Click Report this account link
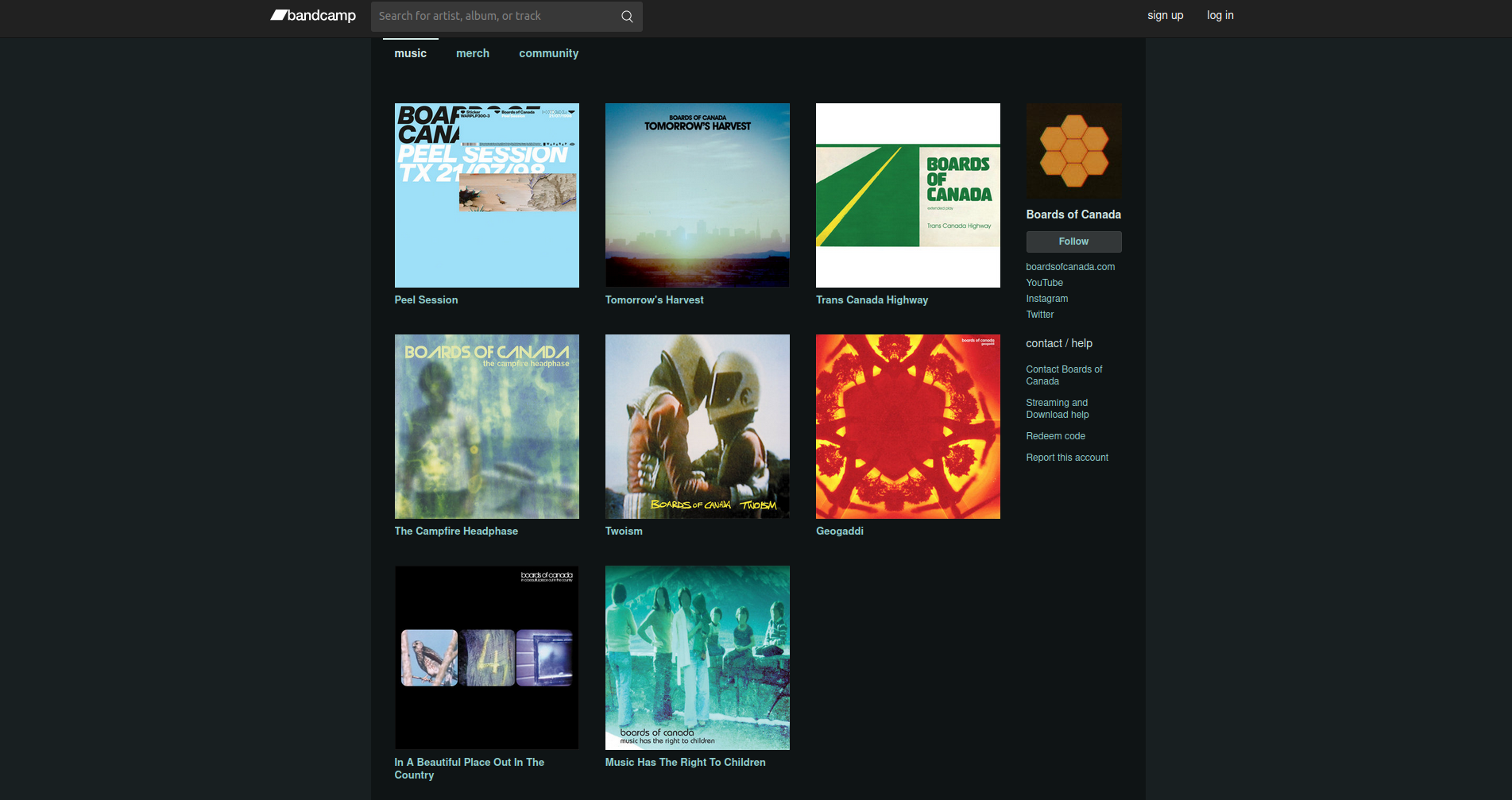Screen dimensions: 1512x800 pyautogui.click(x=1067, y=458)
